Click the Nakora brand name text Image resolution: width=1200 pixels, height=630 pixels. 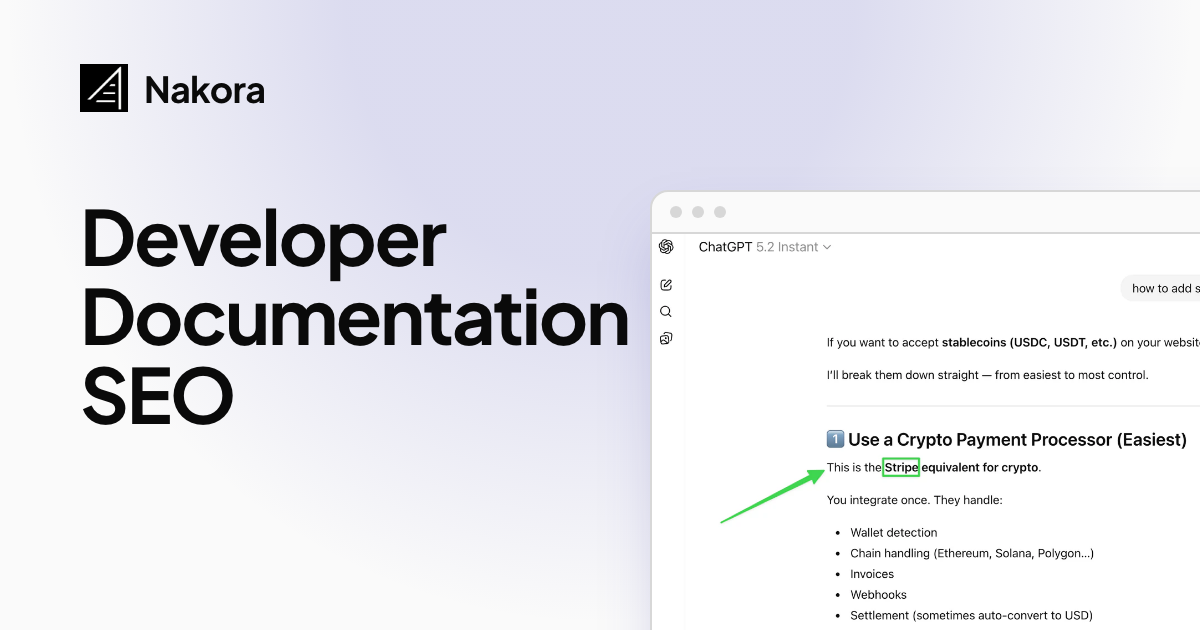point(204,90)
